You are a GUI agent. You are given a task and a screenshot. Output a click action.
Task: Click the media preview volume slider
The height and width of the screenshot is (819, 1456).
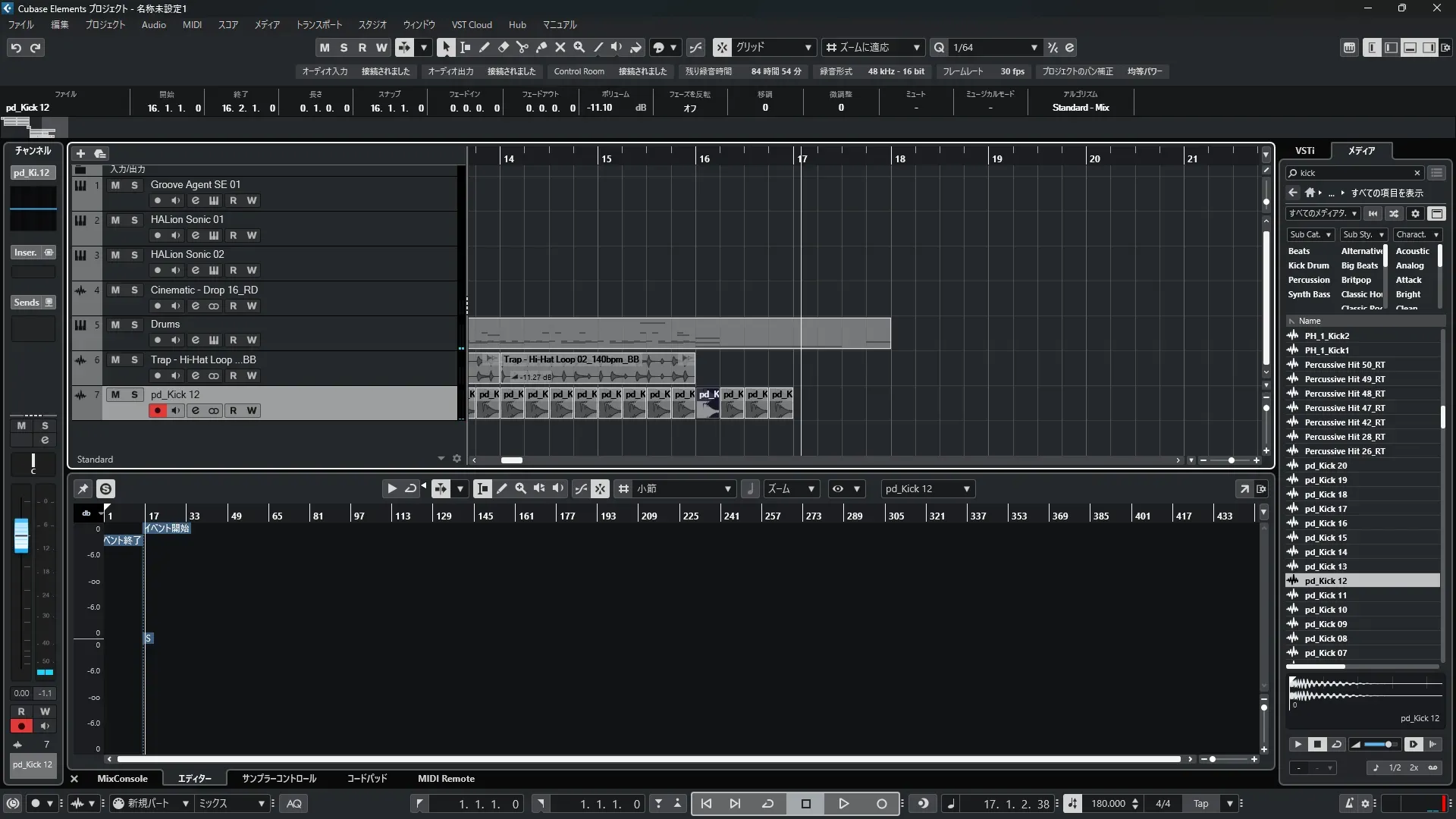point(1382,745)
